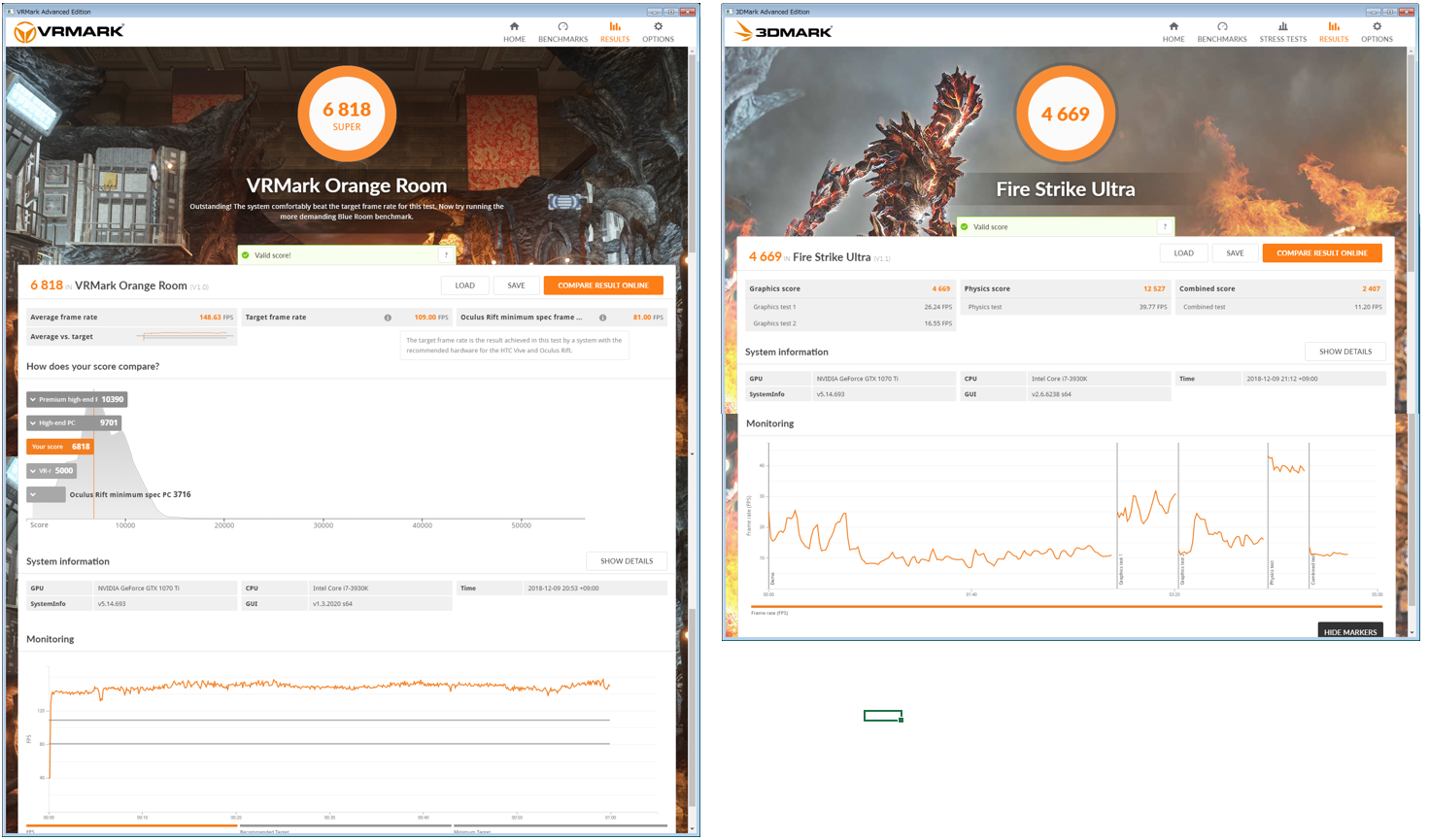Open the OPTIONS tab label in 3DMark
The image size is (1429, 840).
[x=1377, y=40]
